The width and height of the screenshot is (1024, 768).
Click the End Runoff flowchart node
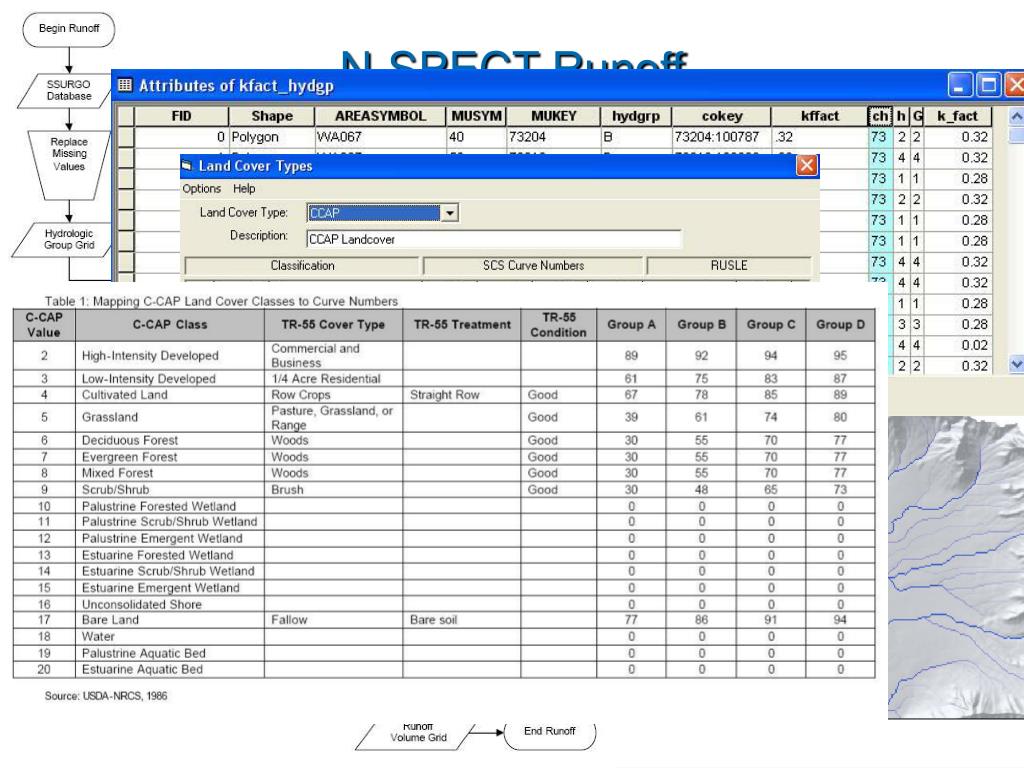[549, 733]
